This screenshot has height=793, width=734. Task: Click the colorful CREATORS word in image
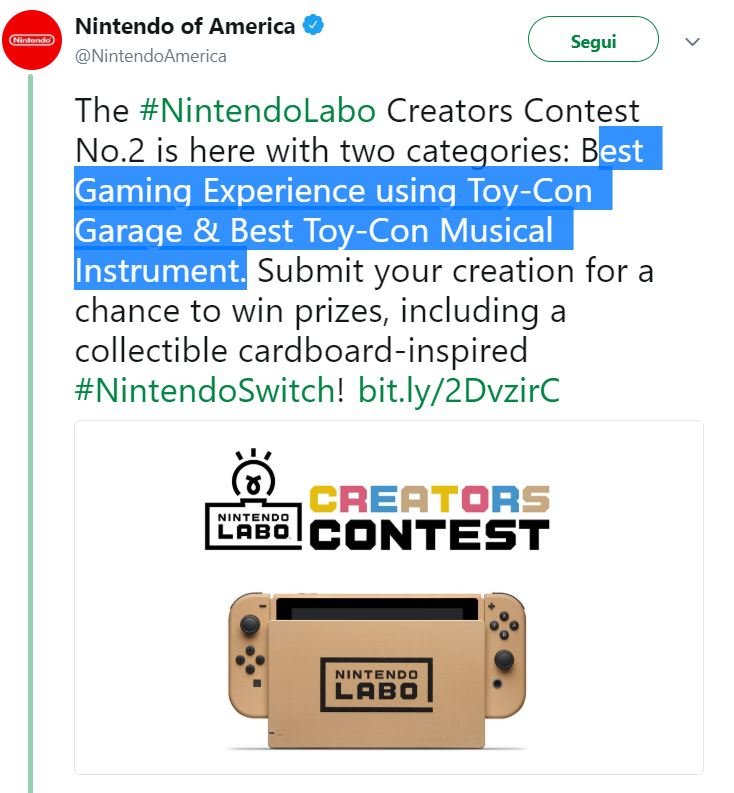pos(430,499)
